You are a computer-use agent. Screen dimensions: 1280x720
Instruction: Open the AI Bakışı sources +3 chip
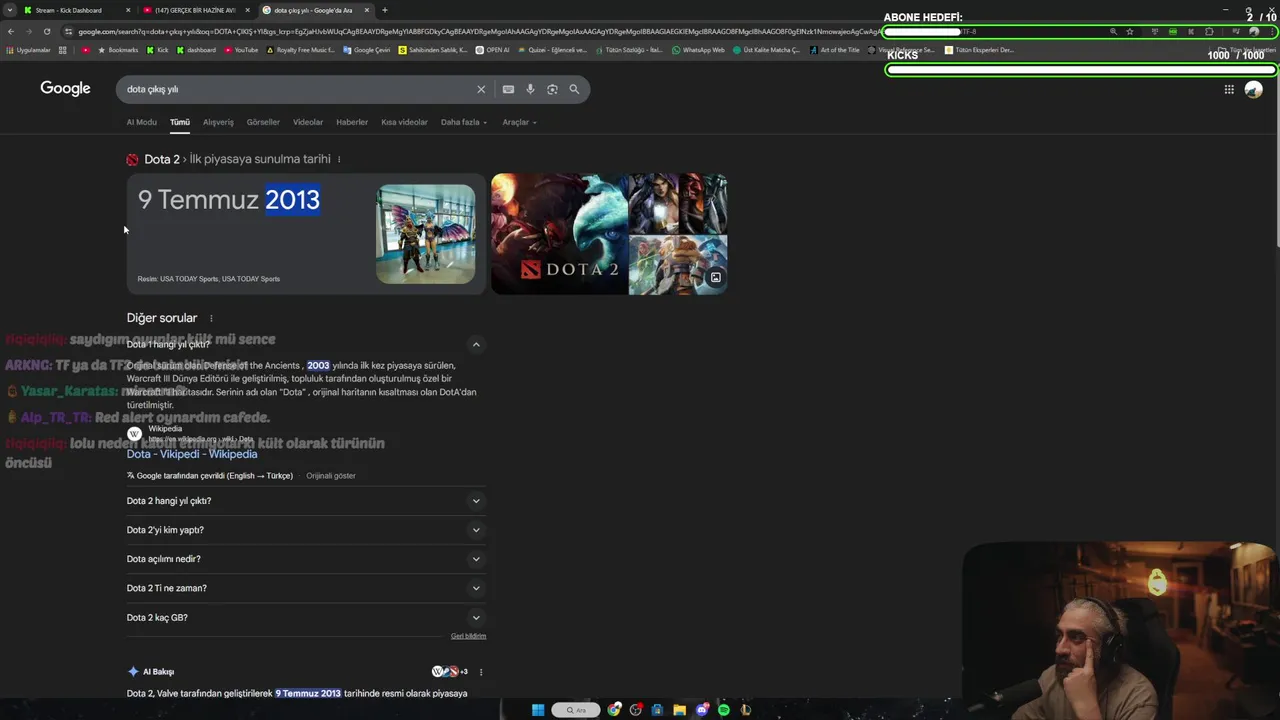[450, 672]
